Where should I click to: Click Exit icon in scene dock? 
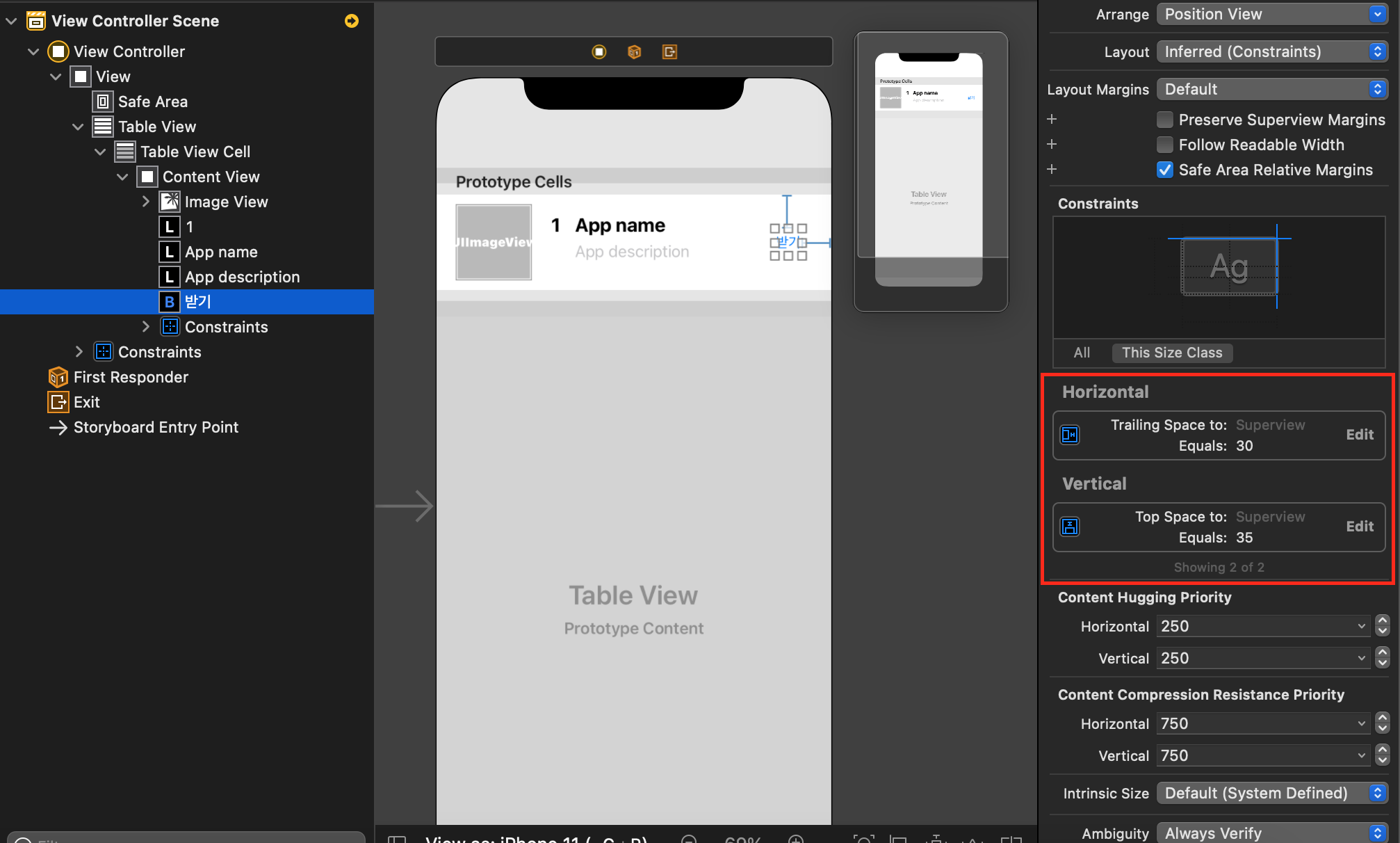[669, 51]
